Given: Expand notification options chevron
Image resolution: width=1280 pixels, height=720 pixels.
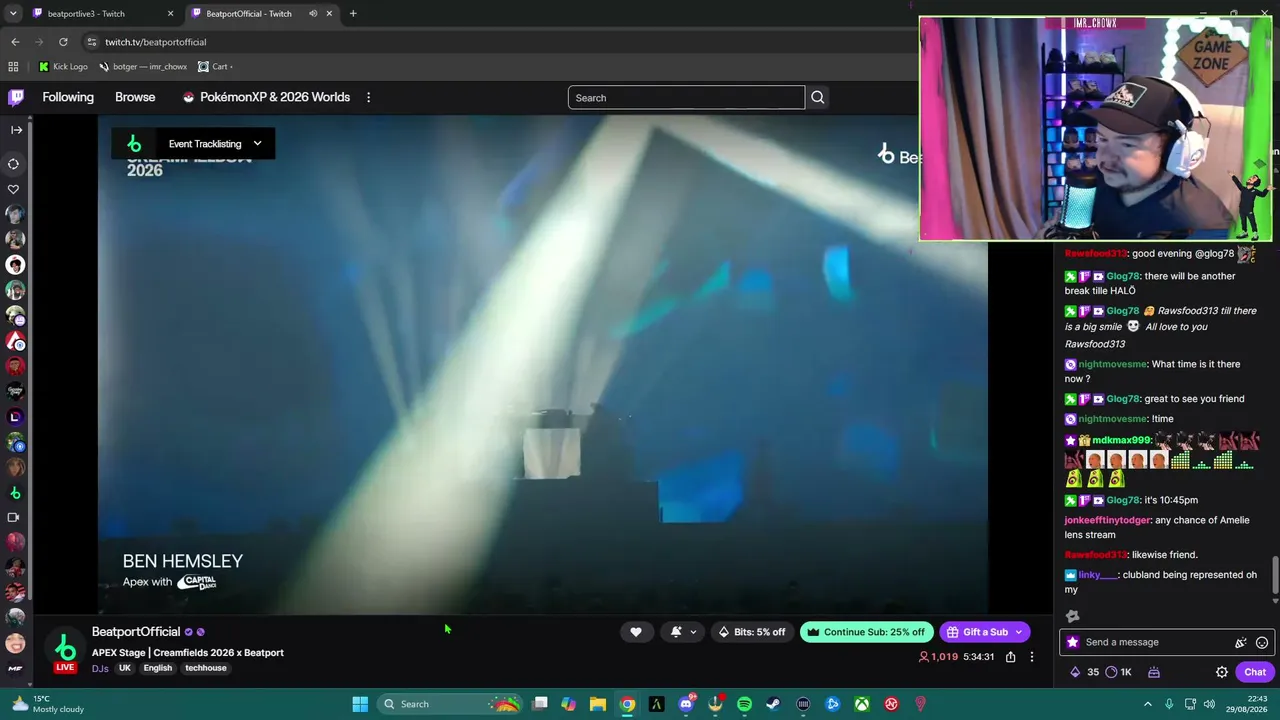Looking at the screenshot, I should pyautogui.click(x=693, y=632).
